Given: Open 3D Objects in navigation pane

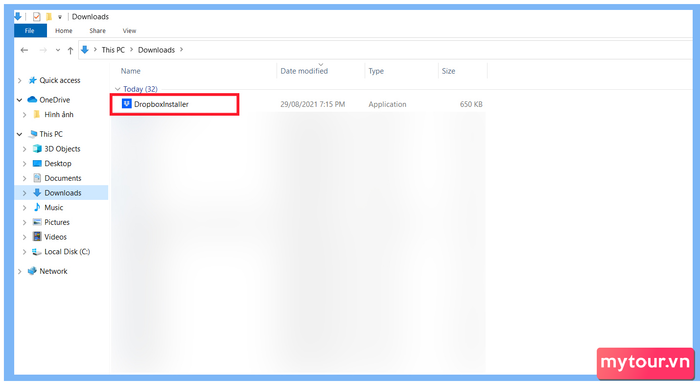Looking at the screenshot, I should (x=62, y=149).
